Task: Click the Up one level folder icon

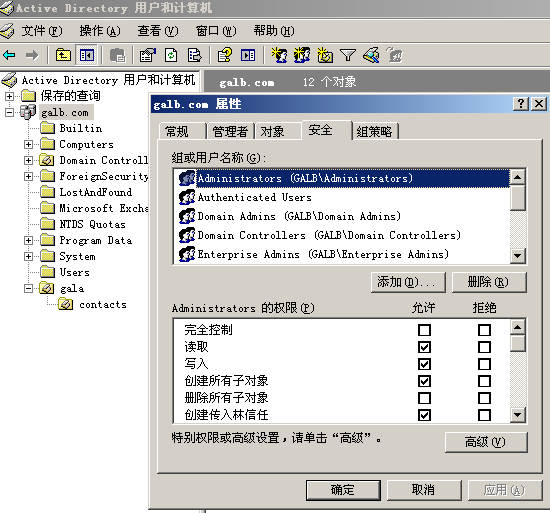Action: coord(63,55)
